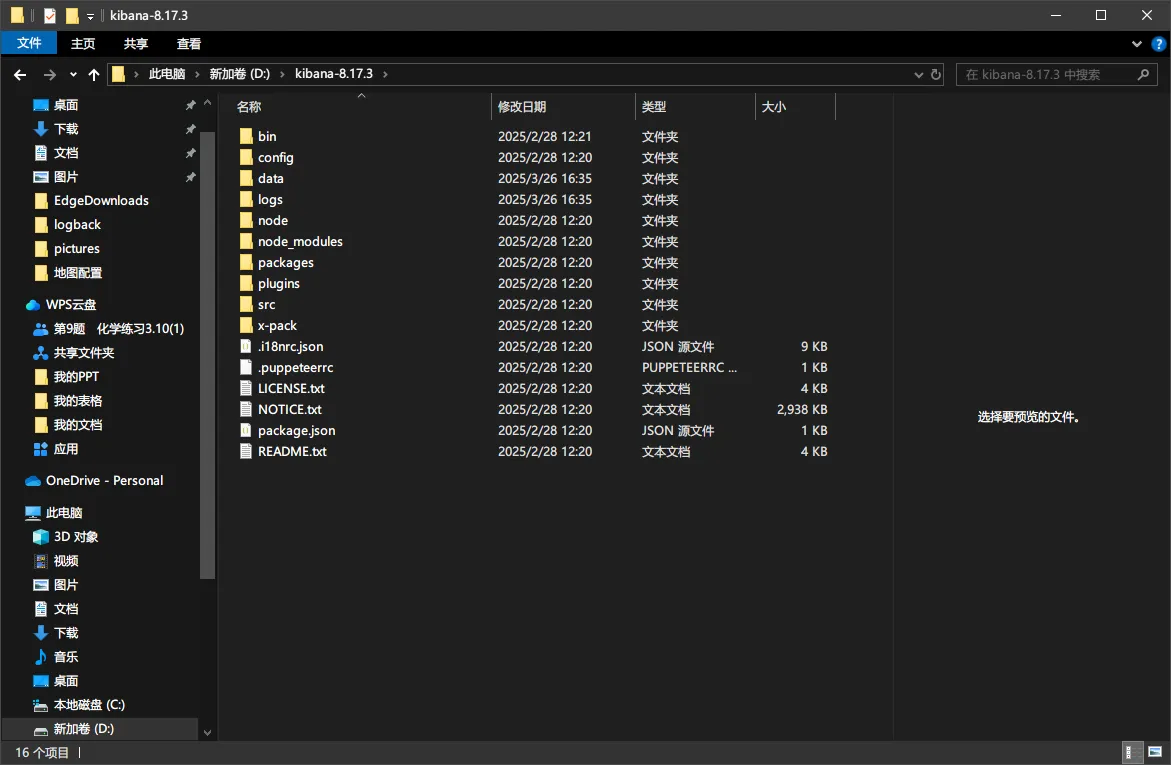Image resolution: width=1171 pixels, height=765 pixels.
Task: Open 桌面 in Quick Access sidebar
Action: [x=66, y=105]
